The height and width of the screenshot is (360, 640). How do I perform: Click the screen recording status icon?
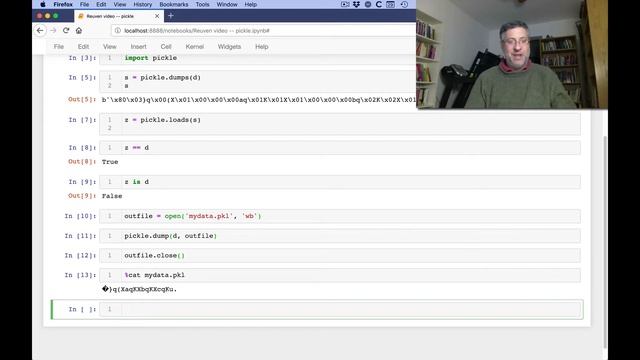pyautogui.click(x=345, y=4)
